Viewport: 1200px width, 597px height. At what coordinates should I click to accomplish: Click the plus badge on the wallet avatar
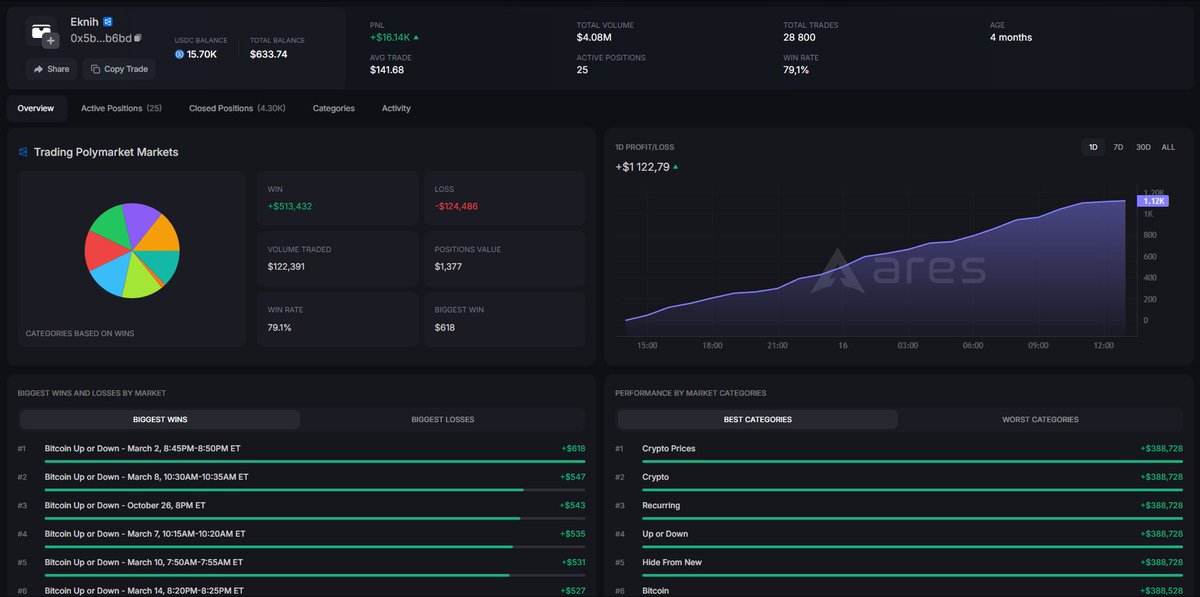51,41
